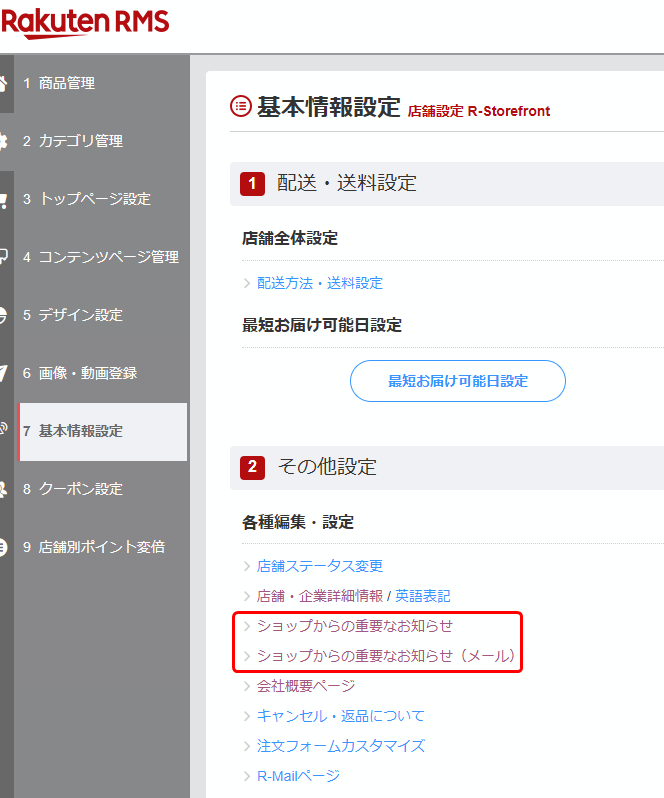664x798 pixels.
Task: Click the icon beside 画像・動画登録
Action: pos(4,373)
